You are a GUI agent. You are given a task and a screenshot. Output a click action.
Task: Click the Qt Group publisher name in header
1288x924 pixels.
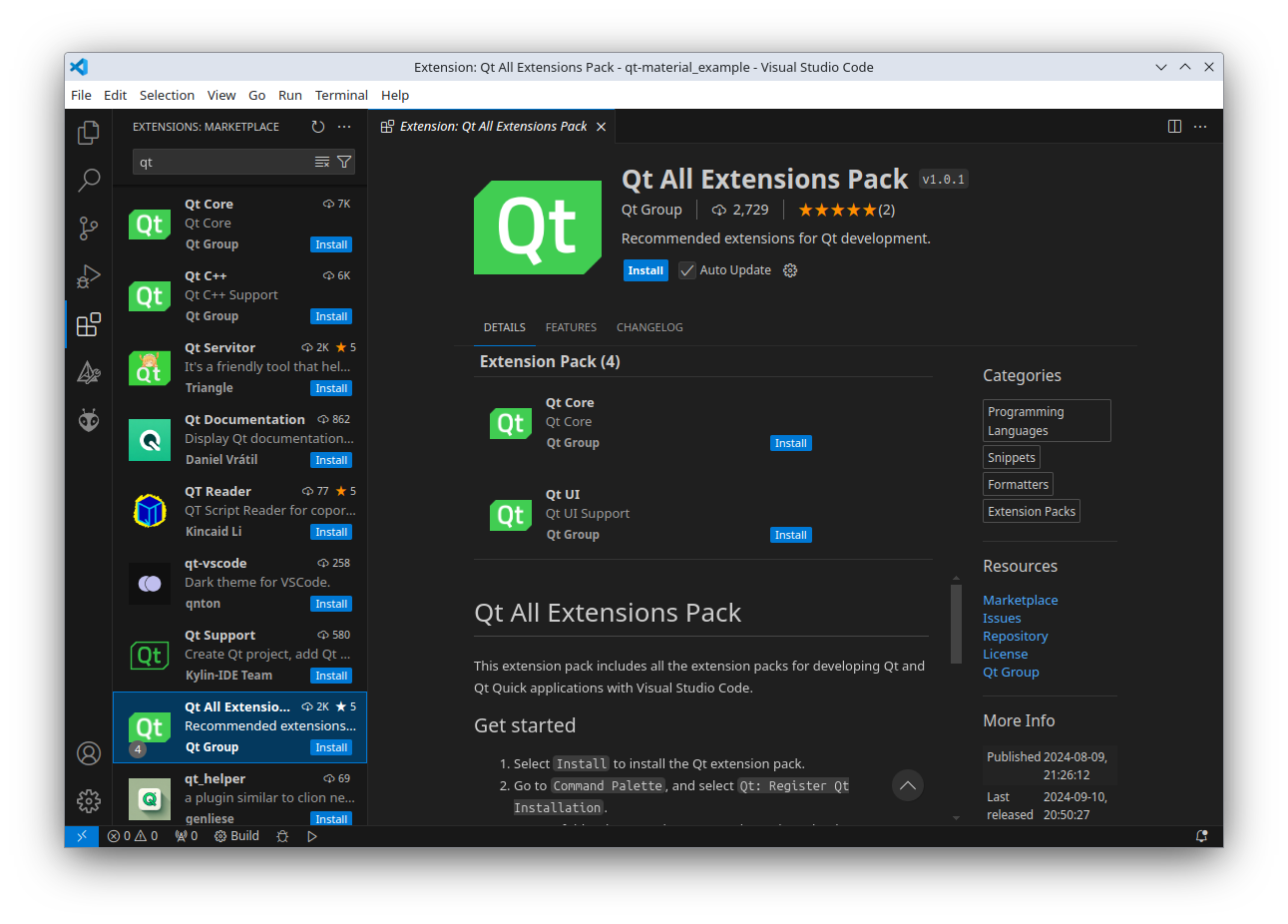coord(651,210)
